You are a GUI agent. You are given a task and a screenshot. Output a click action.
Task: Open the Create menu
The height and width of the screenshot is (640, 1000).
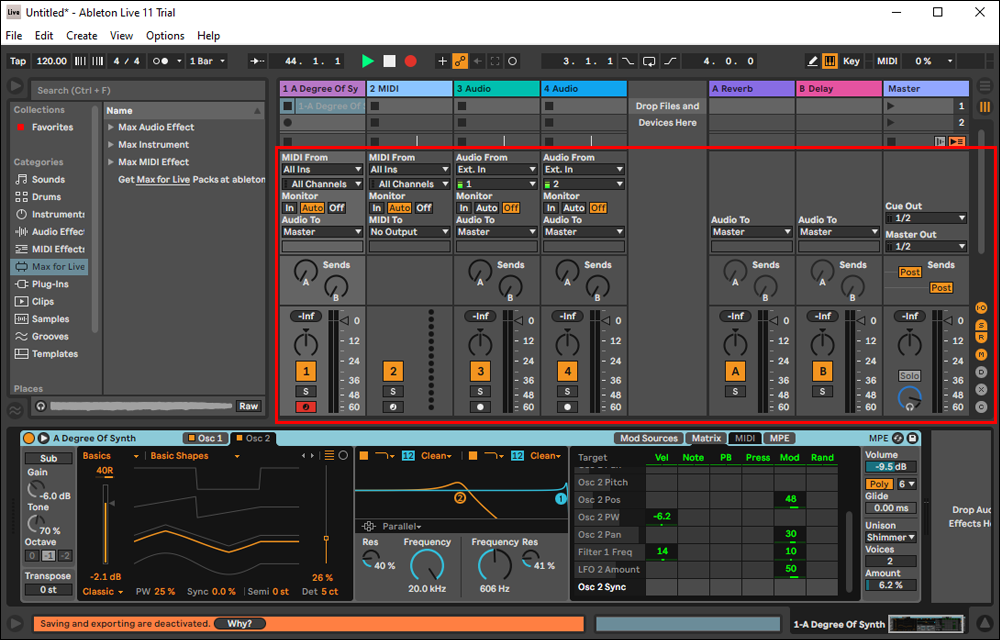click(x=82, y=35)
